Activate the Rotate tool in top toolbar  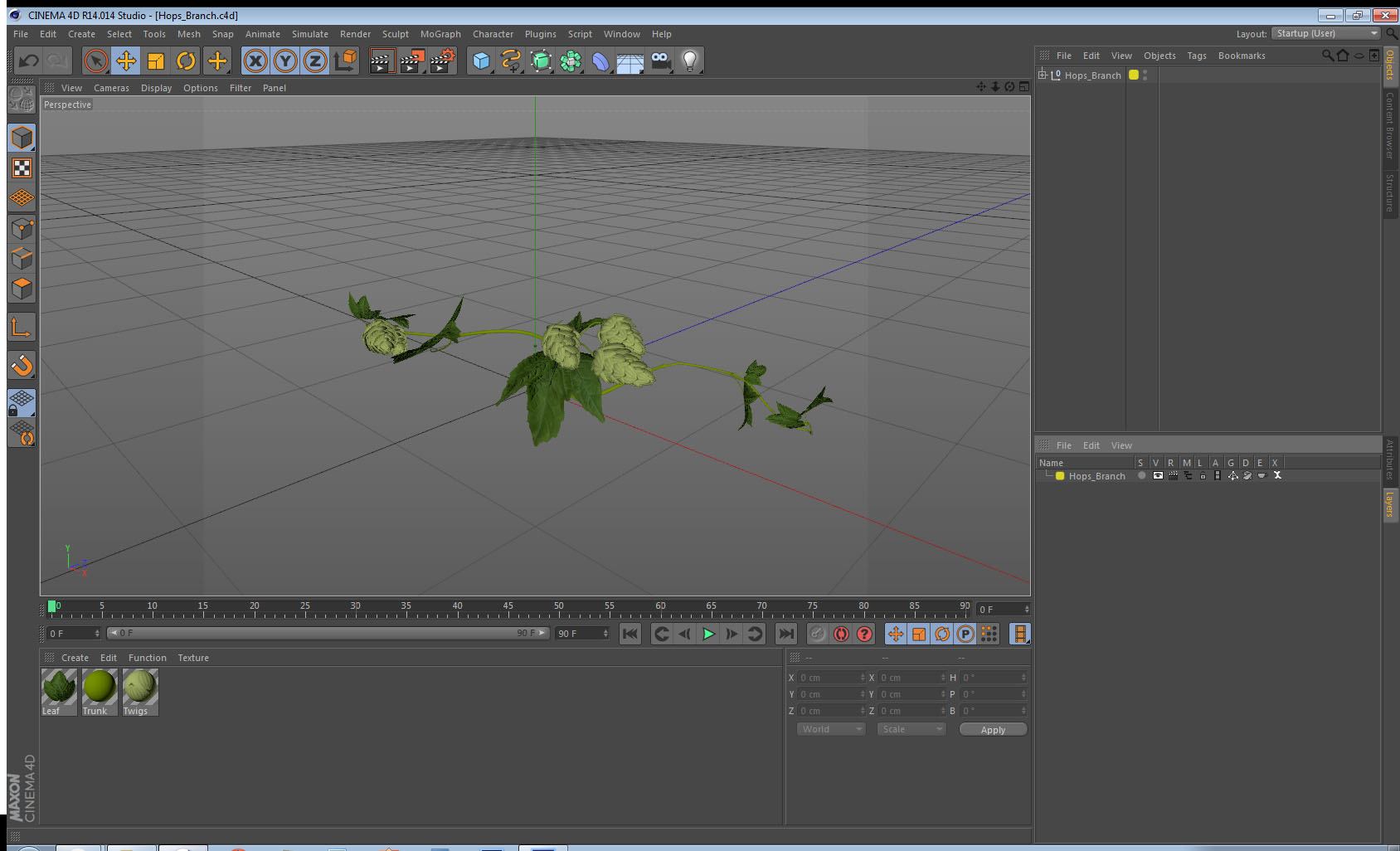pos(186,61)
